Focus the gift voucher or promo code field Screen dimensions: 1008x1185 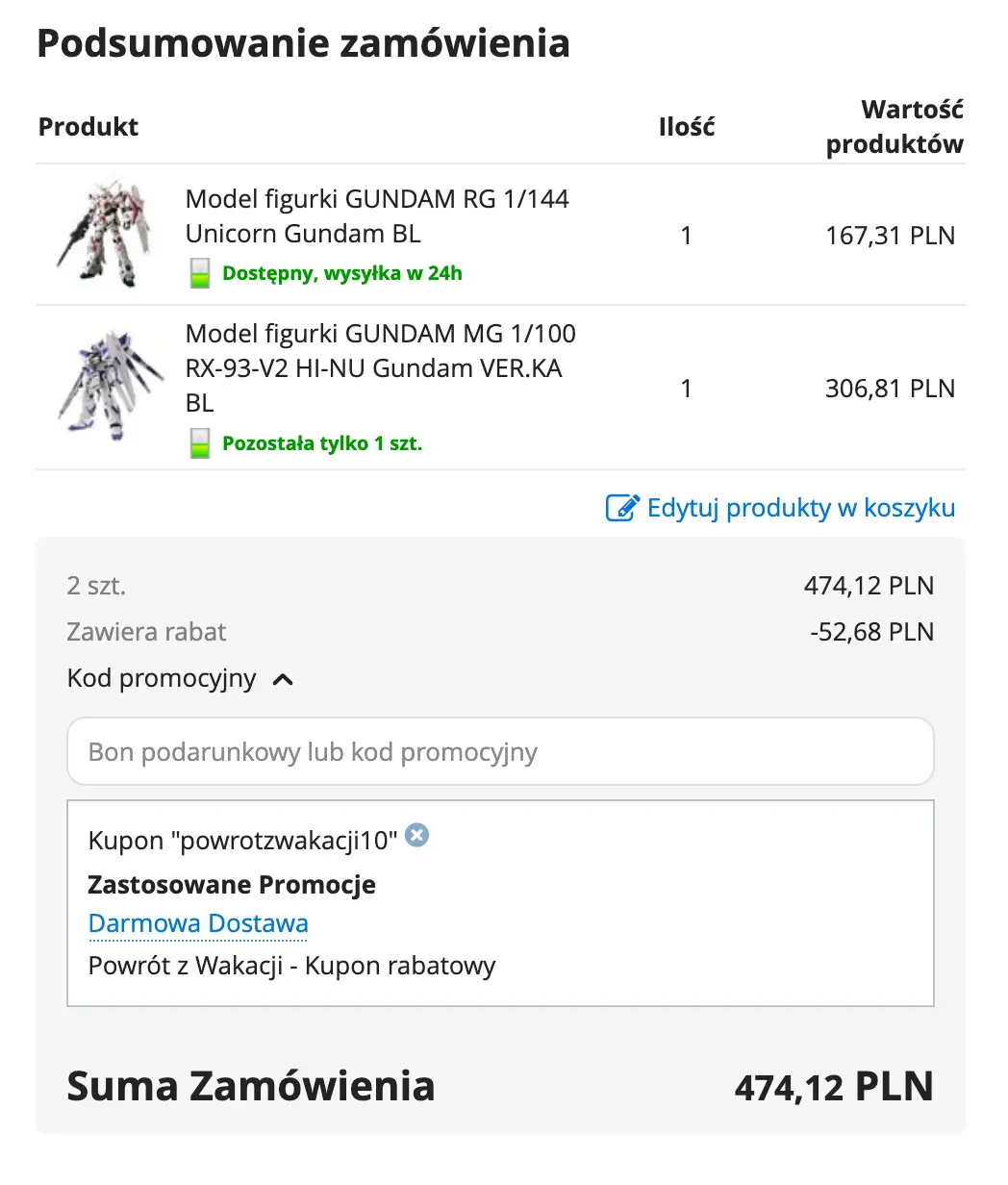[x=500, y=752]
